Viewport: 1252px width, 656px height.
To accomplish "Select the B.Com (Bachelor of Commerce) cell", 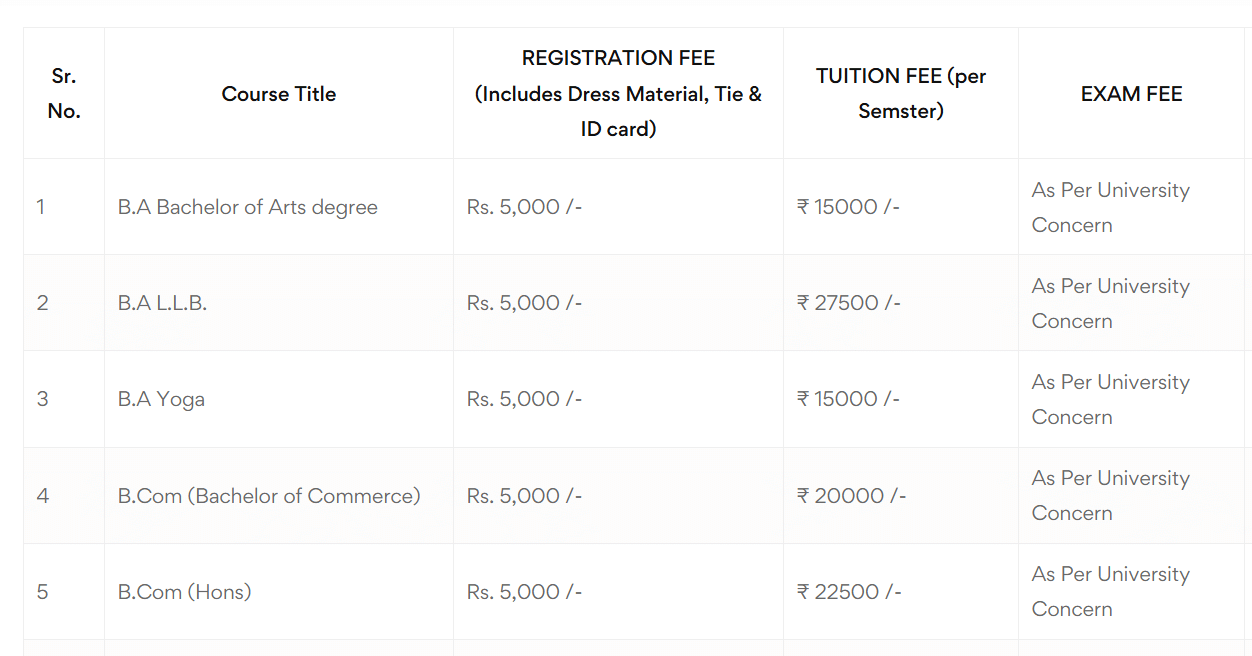I will 269,496.
